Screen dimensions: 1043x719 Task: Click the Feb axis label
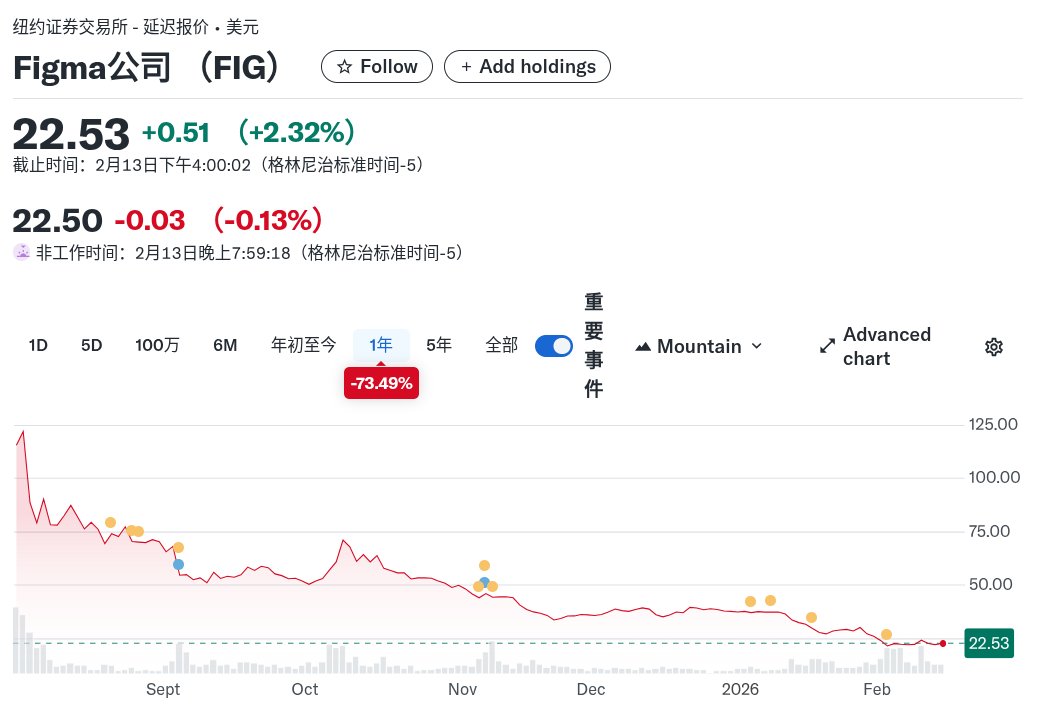tap(877, 689)
